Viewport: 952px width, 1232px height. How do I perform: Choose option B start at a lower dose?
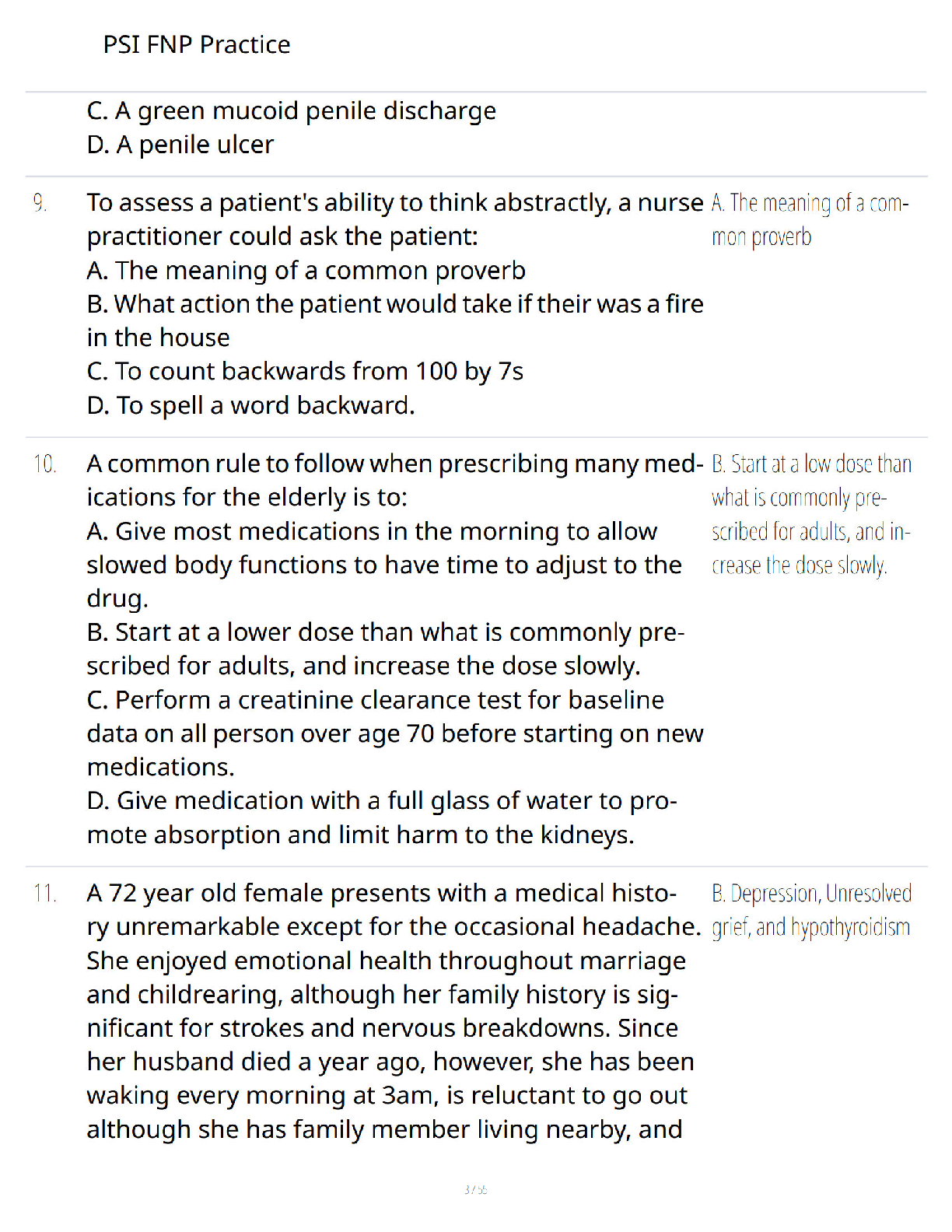[386, 649]
